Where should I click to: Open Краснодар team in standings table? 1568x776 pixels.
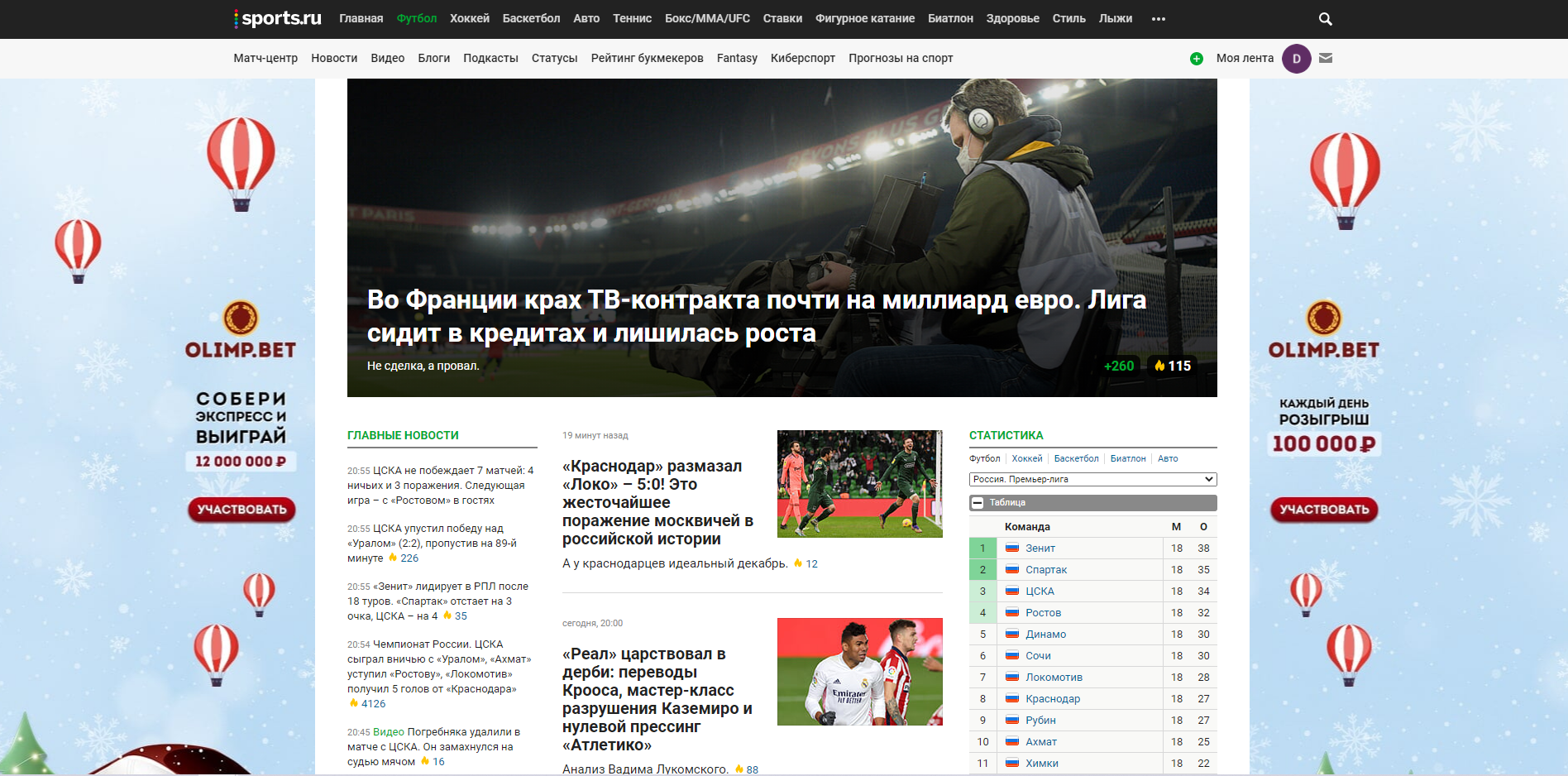1053,699
